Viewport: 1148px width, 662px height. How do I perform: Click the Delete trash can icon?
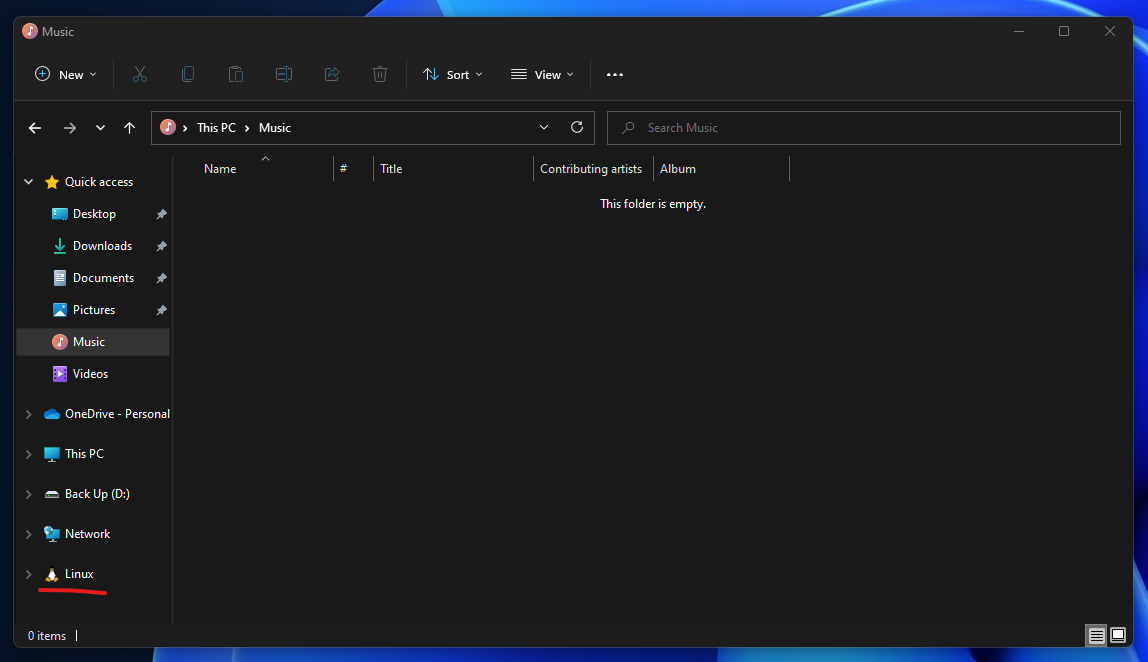click(x=380, y=74)
